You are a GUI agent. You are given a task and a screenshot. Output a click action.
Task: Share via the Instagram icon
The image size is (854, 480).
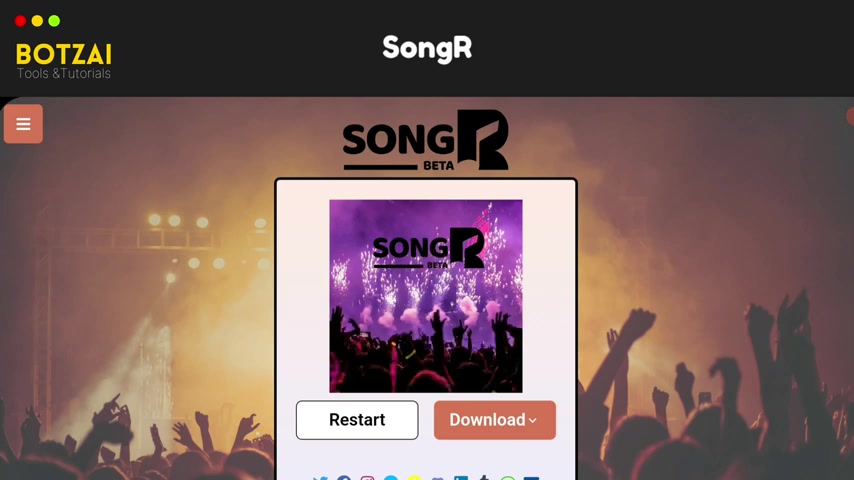(x=367, y=478)
